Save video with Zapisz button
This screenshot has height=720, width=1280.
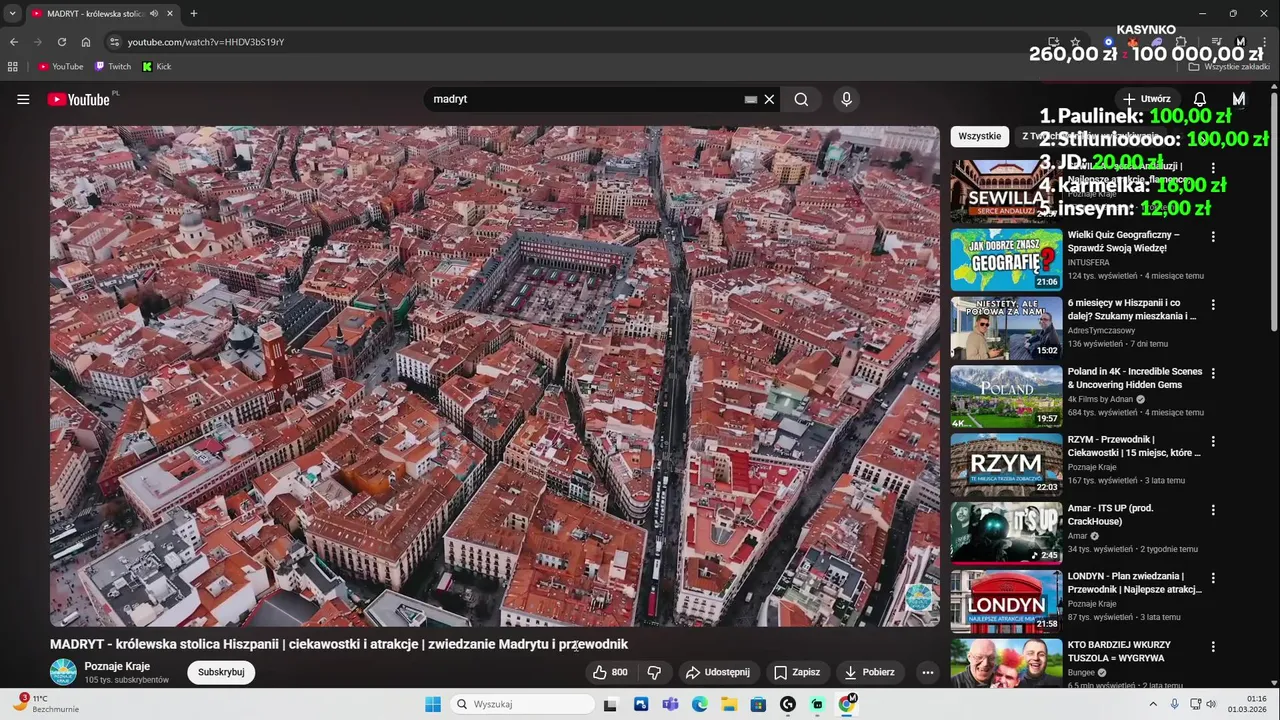tap(797, 672)
